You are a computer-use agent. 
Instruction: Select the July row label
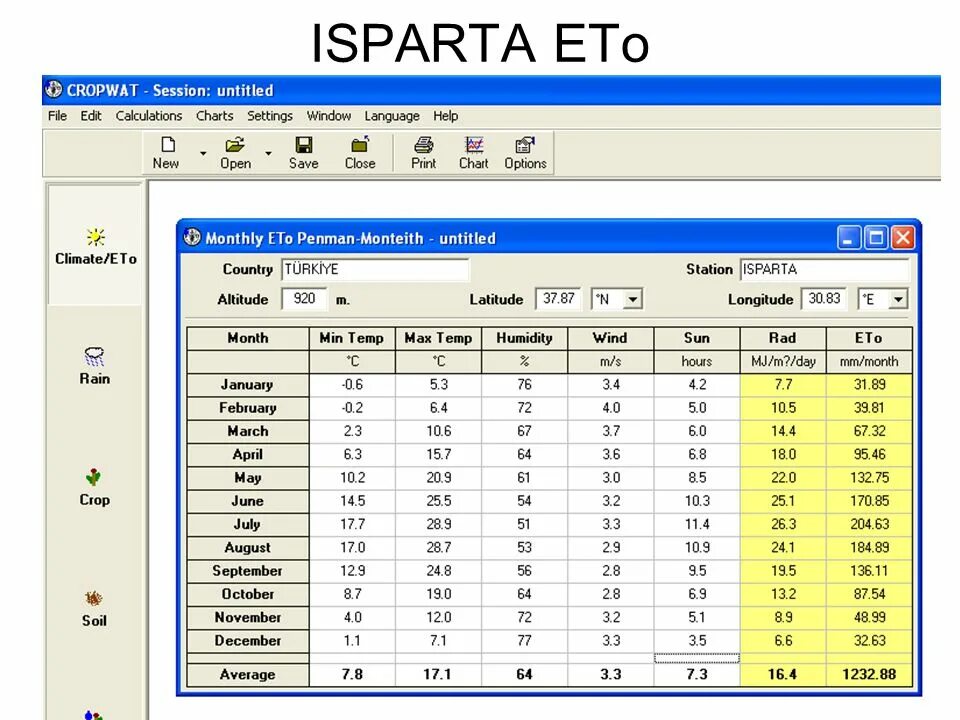(248, 524)
